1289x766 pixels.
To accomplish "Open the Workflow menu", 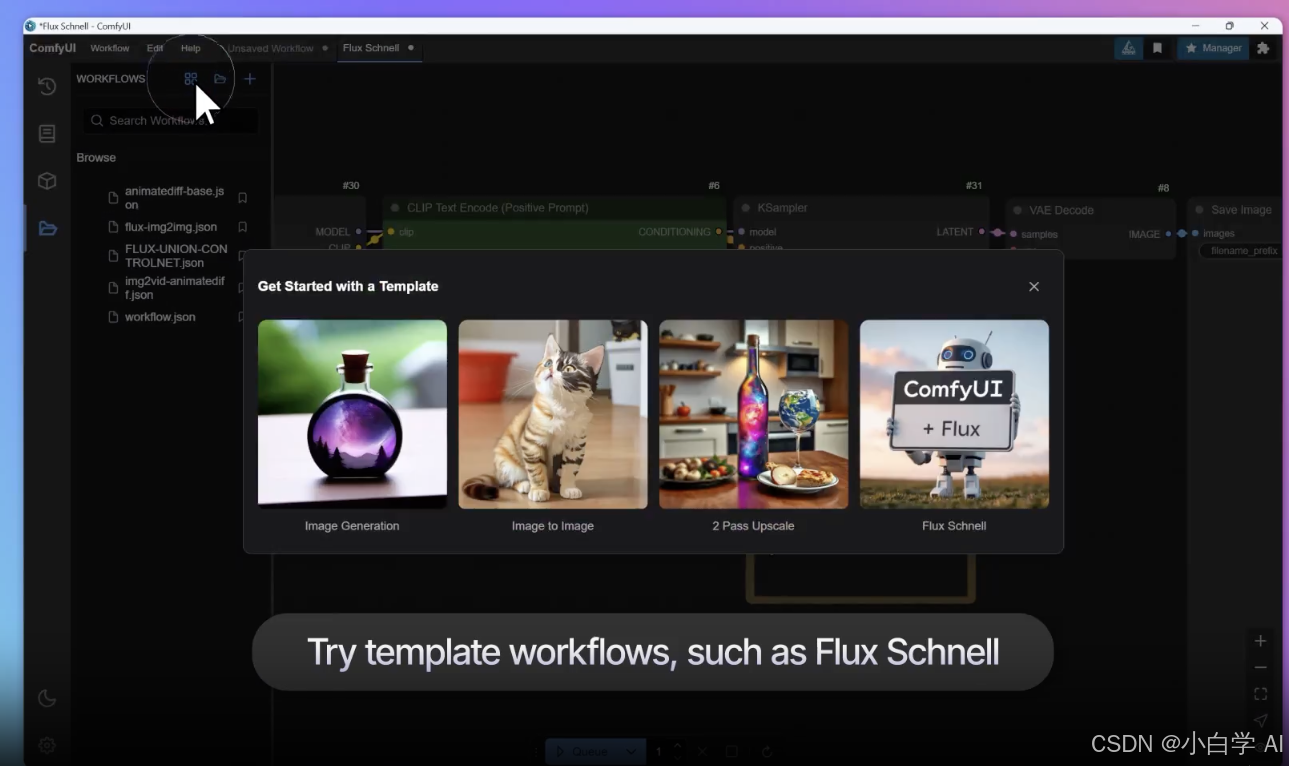I will [x=110, y=48].
